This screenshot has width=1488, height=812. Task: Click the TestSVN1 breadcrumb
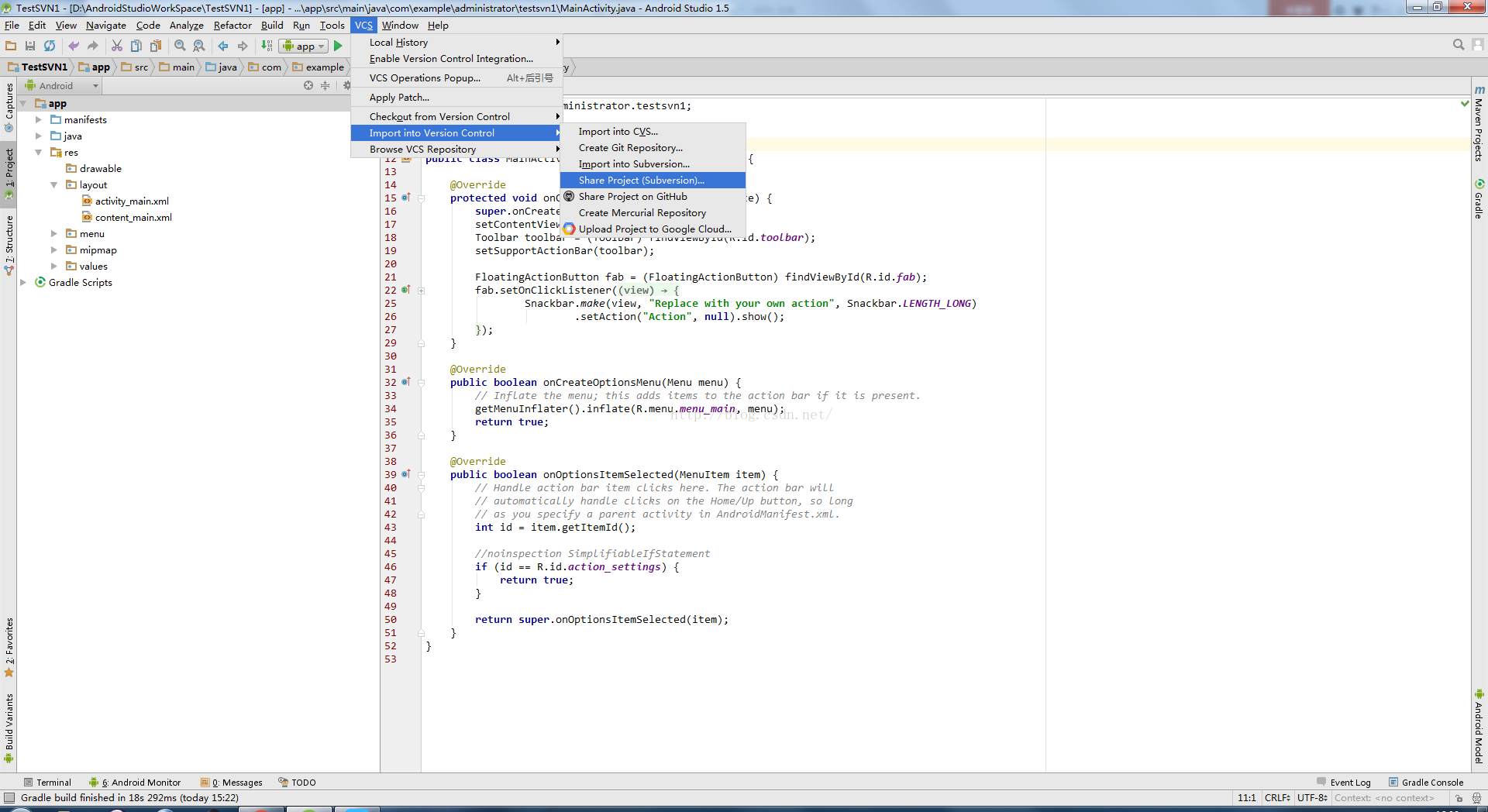click(x=38, y=67)
